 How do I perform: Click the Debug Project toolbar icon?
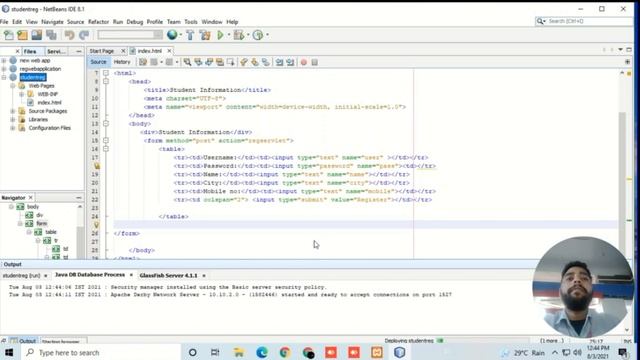(x=239, y=35)
